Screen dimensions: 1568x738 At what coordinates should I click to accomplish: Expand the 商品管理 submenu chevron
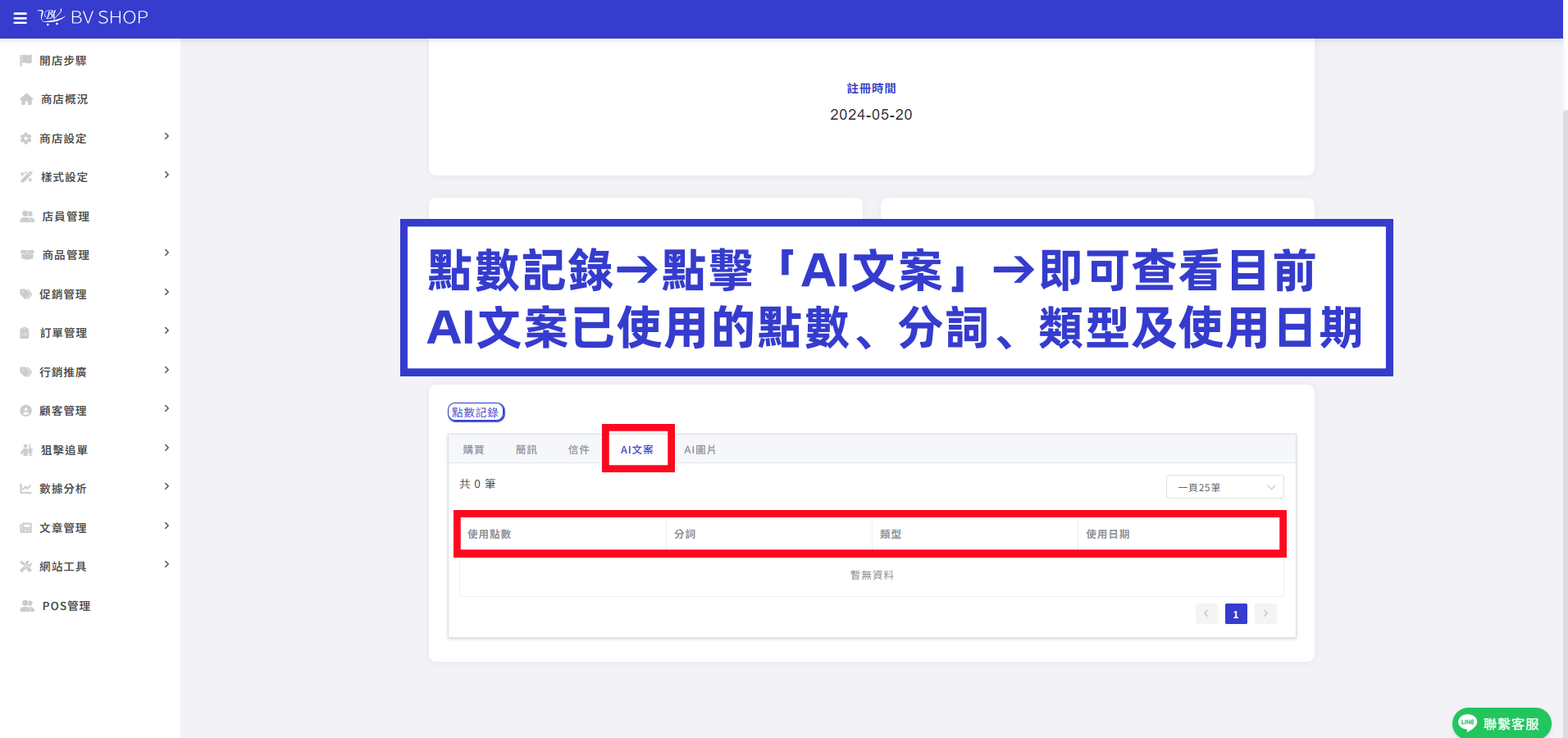(166, 253)
